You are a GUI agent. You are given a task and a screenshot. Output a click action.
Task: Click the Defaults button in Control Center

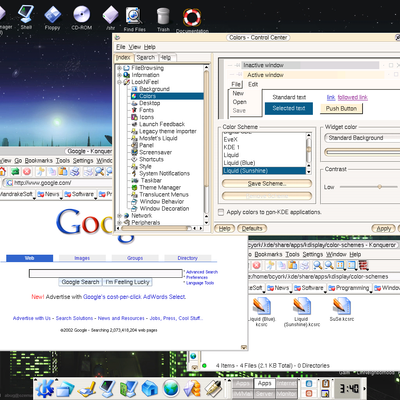click(x=252, y=229)
